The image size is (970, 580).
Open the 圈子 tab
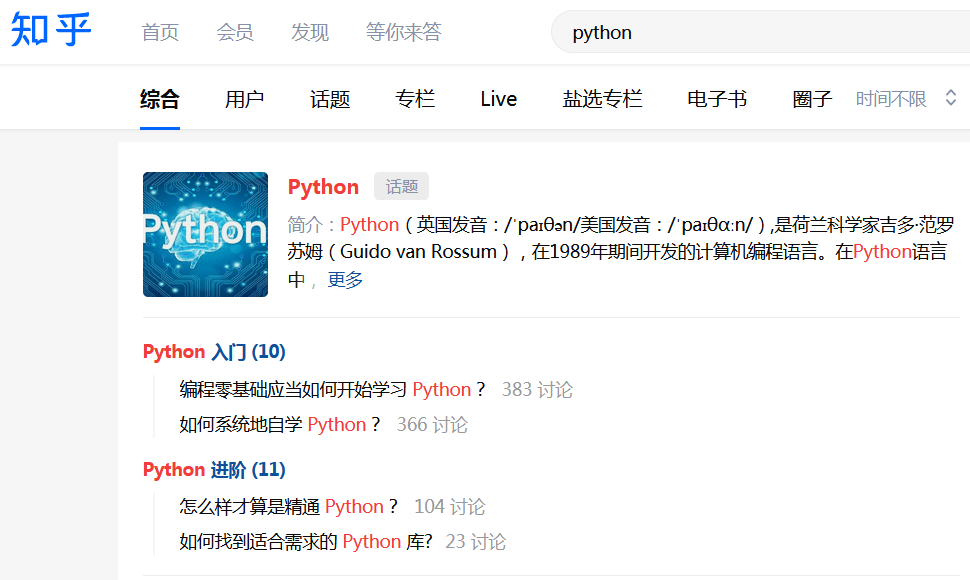click(x=812, y=99)
